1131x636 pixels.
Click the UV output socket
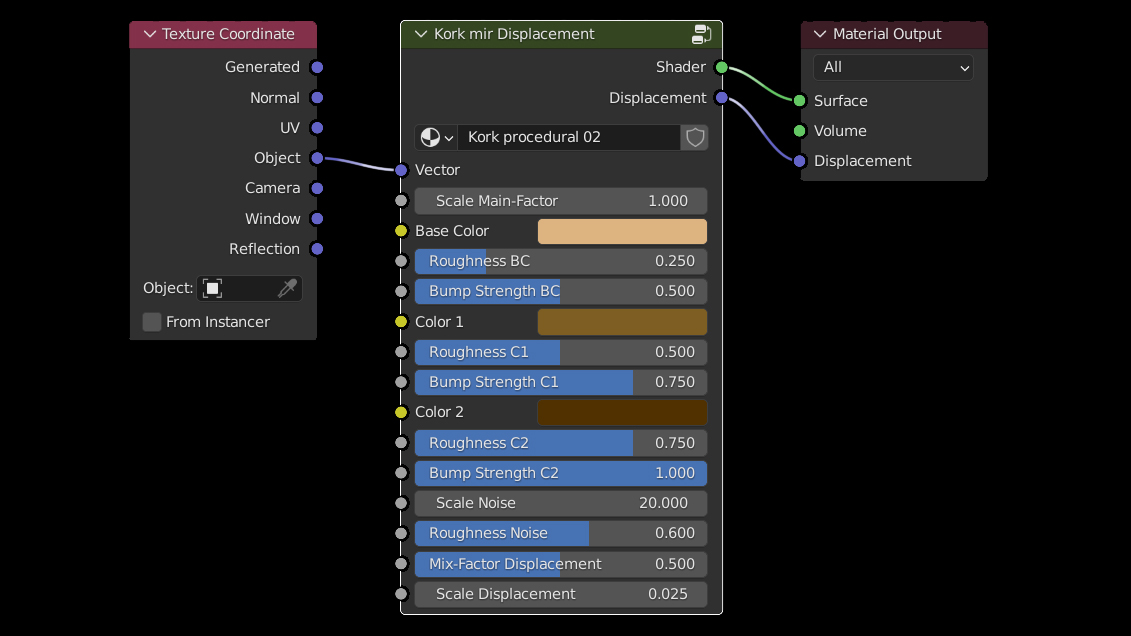317,128
